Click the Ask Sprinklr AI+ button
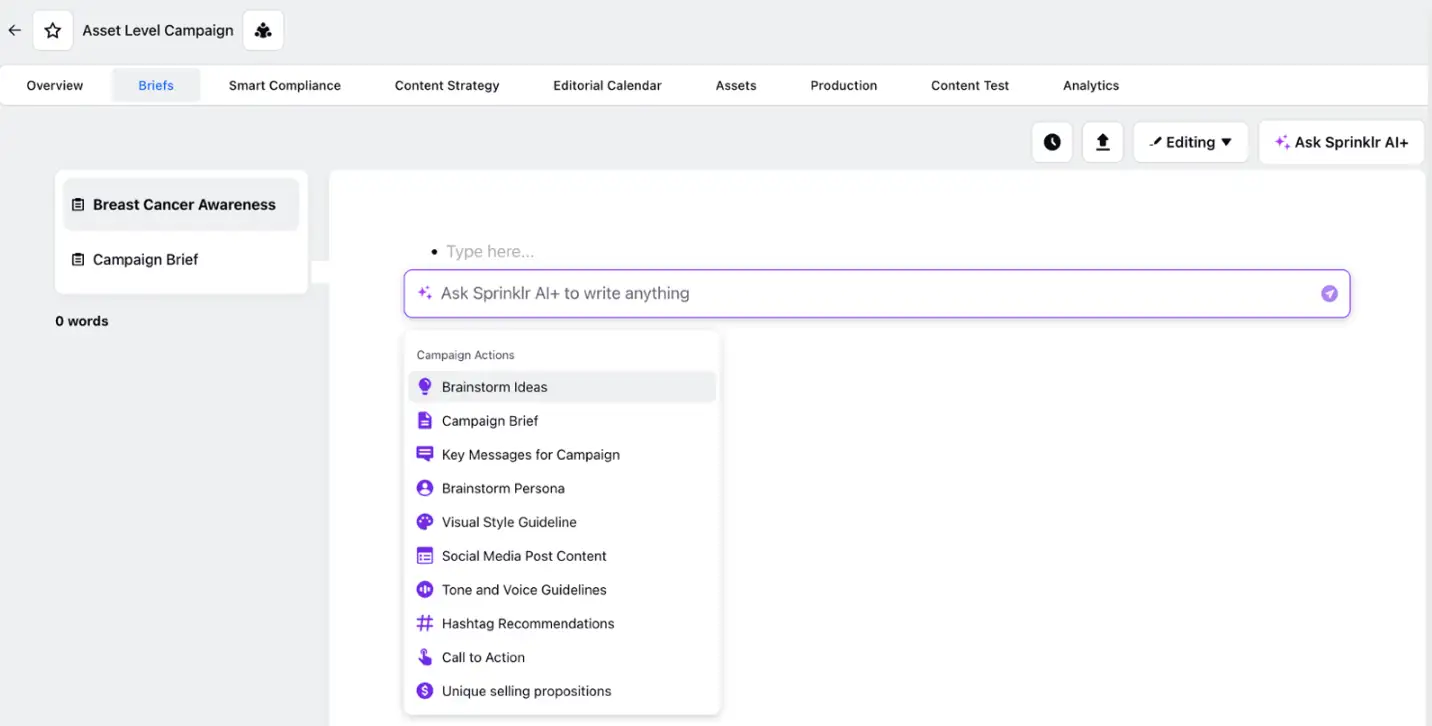The height and width of the screenshot is (726, 1432). click(1341, 141)
